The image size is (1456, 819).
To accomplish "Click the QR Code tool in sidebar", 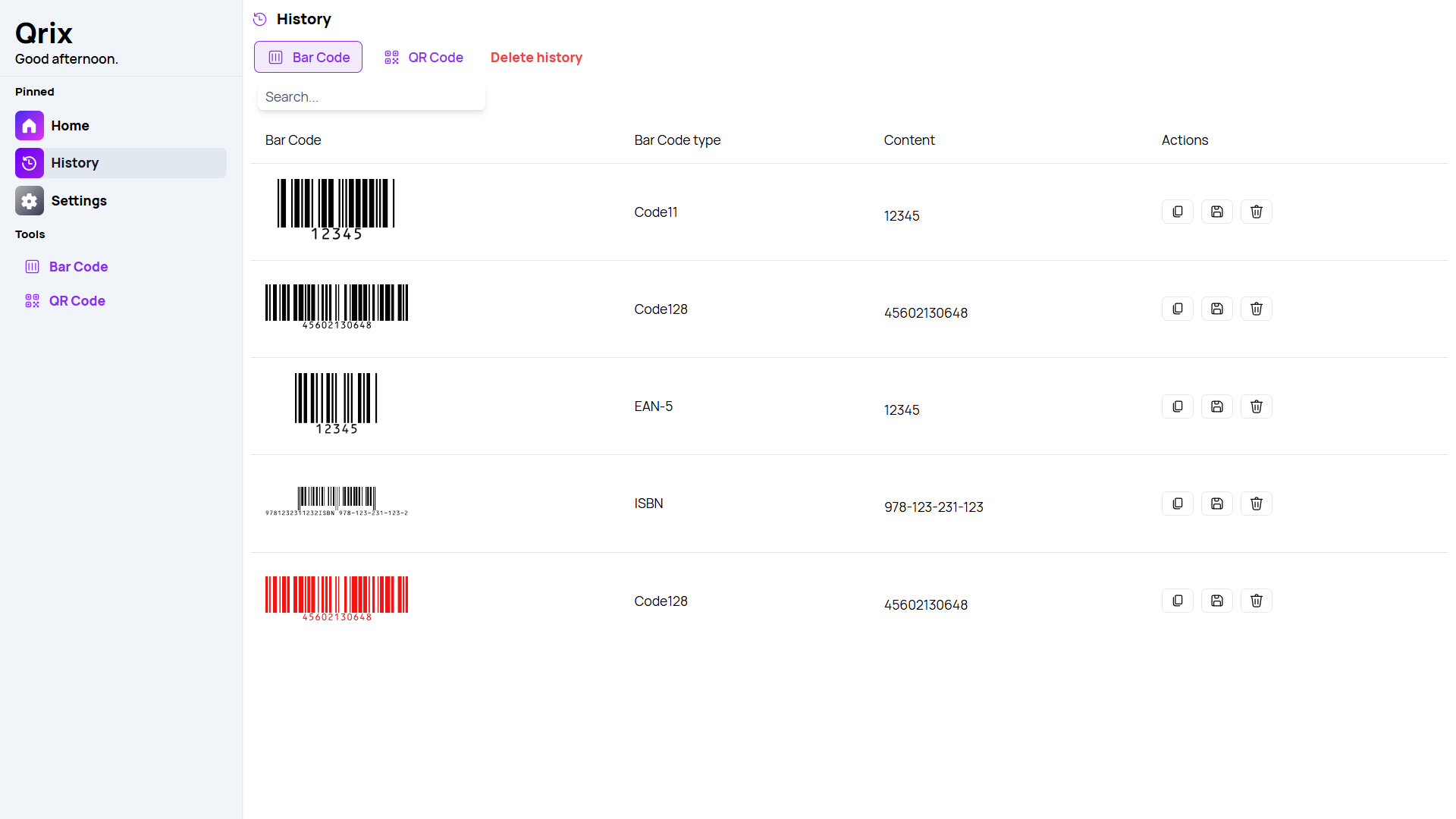I will pos(77,300).
